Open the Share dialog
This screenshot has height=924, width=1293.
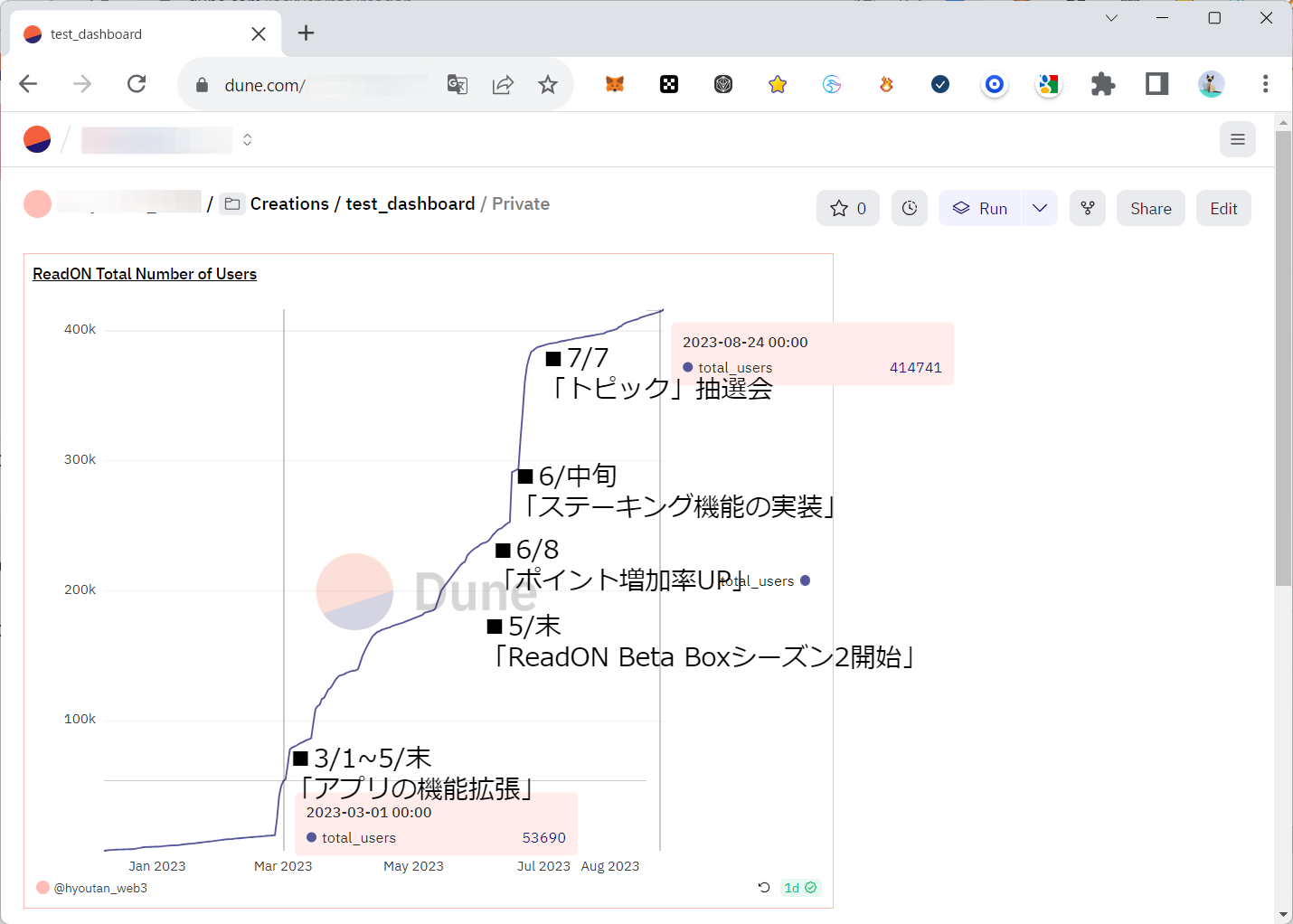tap(1150, 209)
